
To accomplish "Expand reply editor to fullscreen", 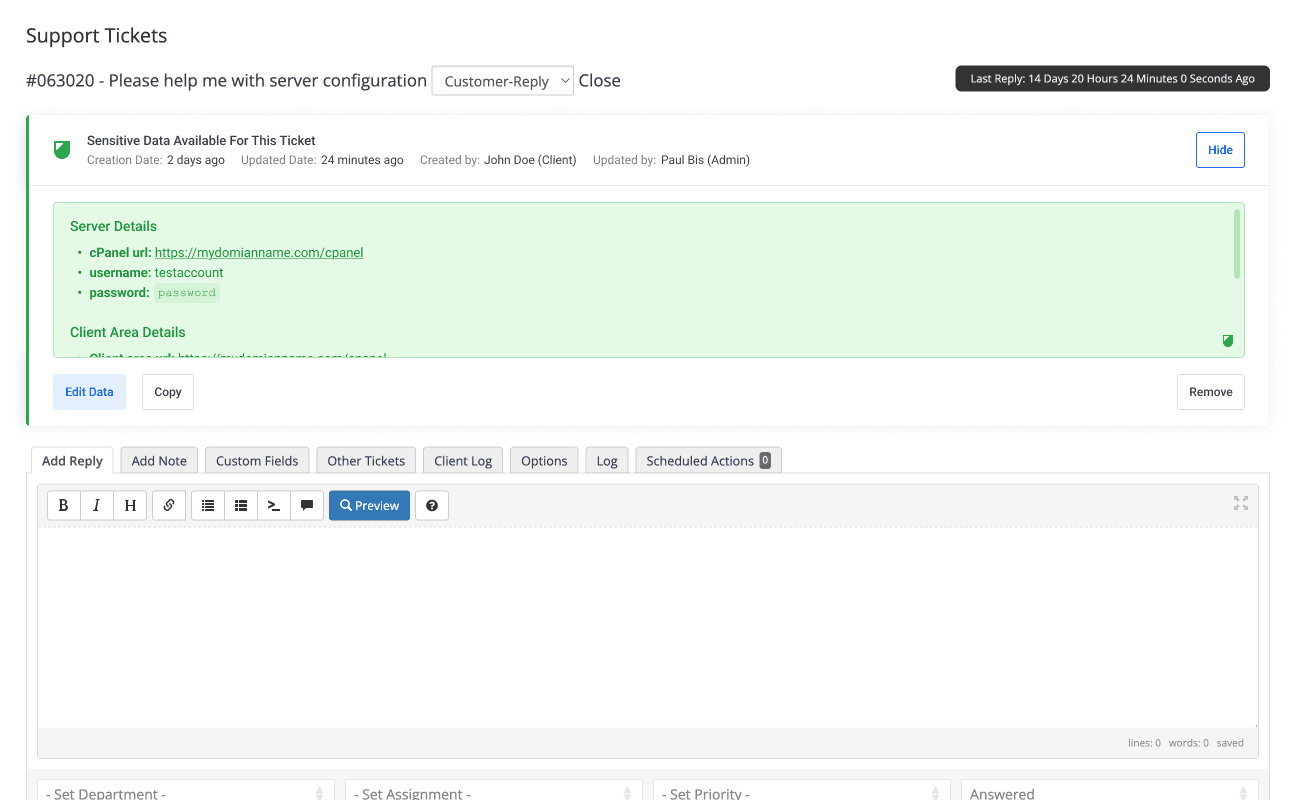I will pos(1241,503).
